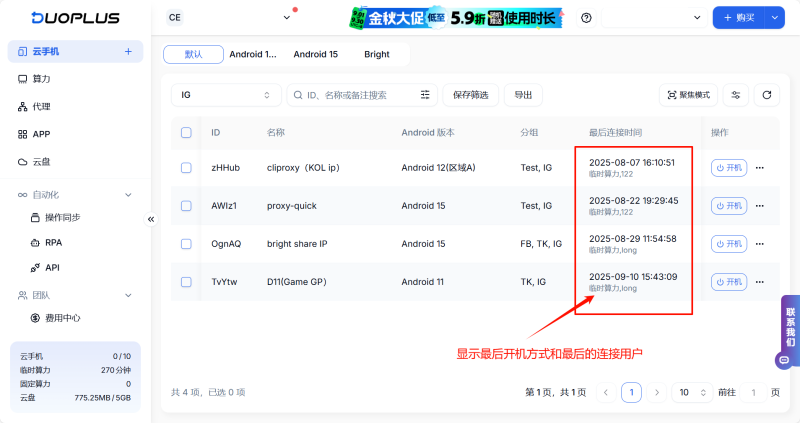Open the three-dot menu for zHHub row
800x423 pixels.
[x=760, y=168]
